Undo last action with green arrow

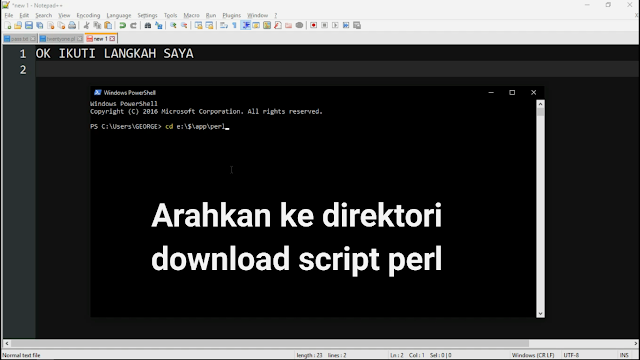point(122,25)
